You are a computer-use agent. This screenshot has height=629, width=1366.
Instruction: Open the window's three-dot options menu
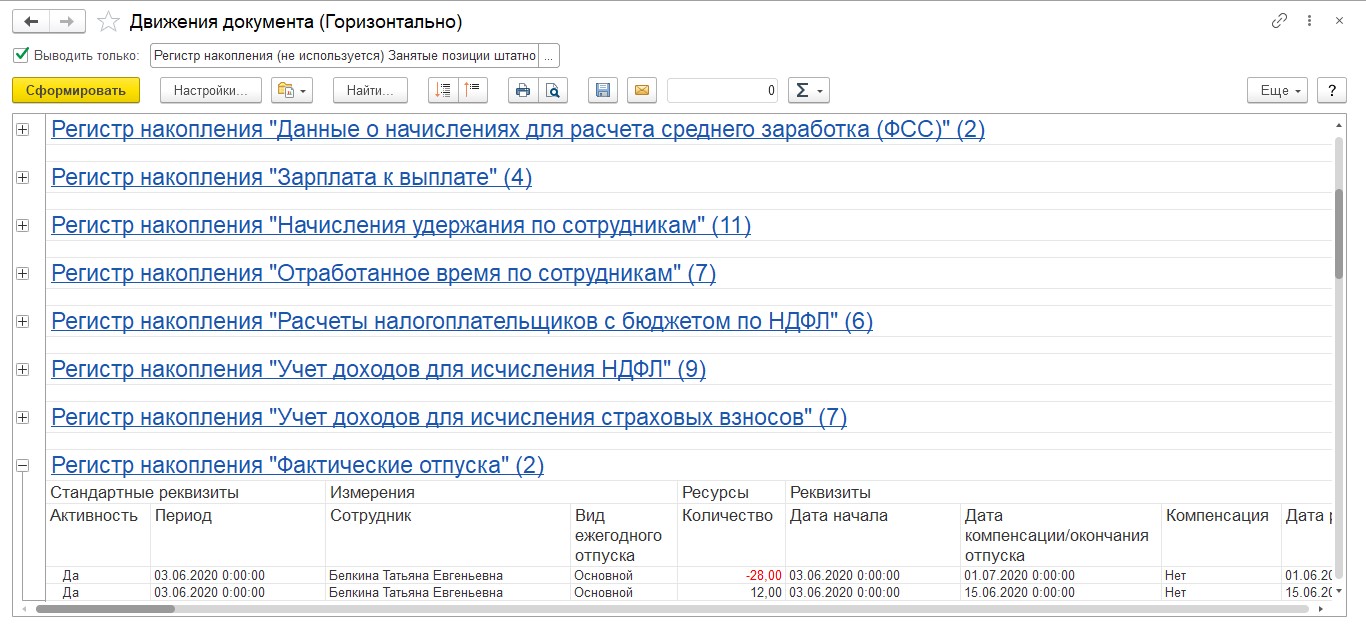(x=1308, y=21)
